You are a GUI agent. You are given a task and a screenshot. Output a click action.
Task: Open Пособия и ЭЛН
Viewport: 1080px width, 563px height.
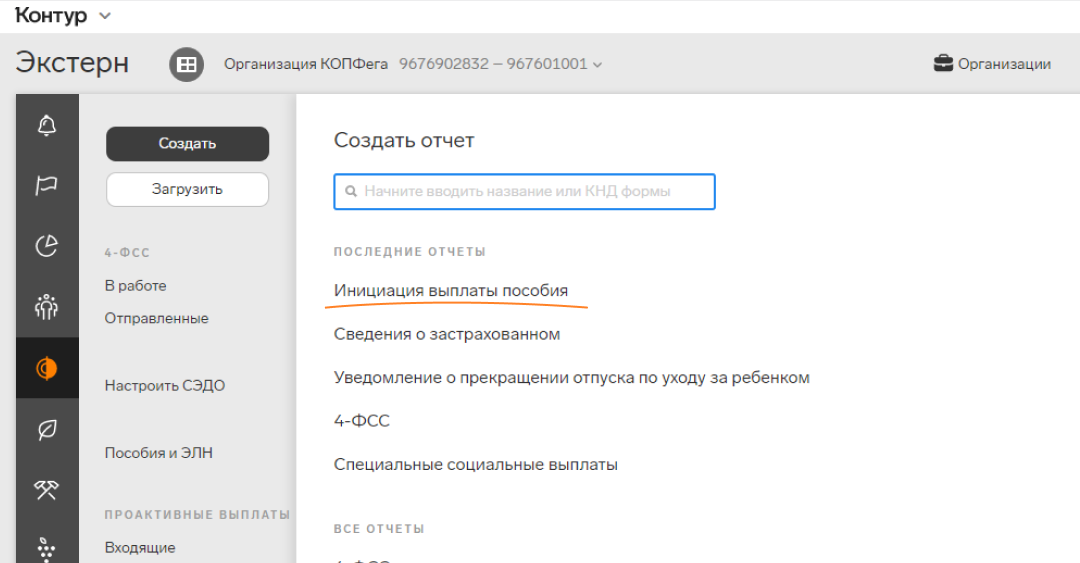158,453
